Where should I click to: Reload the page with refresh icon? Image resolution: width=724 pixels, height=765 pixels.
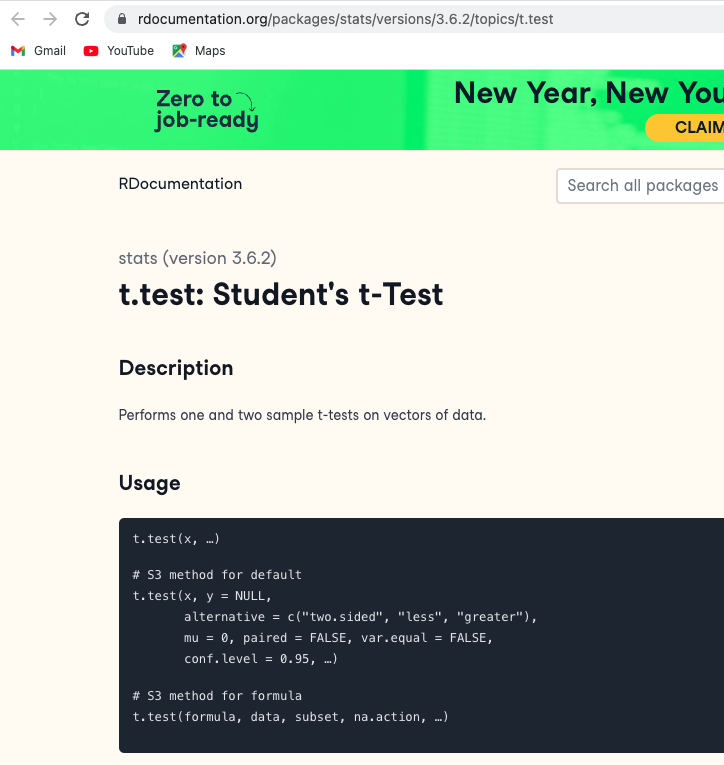[82, 19]
